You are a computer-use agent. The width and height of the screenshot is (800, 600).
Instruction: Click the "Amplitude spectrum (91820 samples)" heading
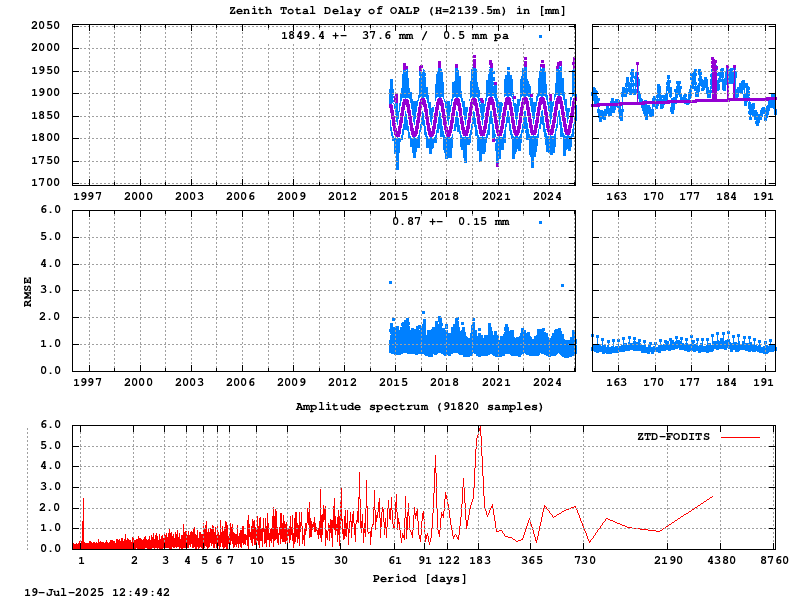click(x=419, y=407)
